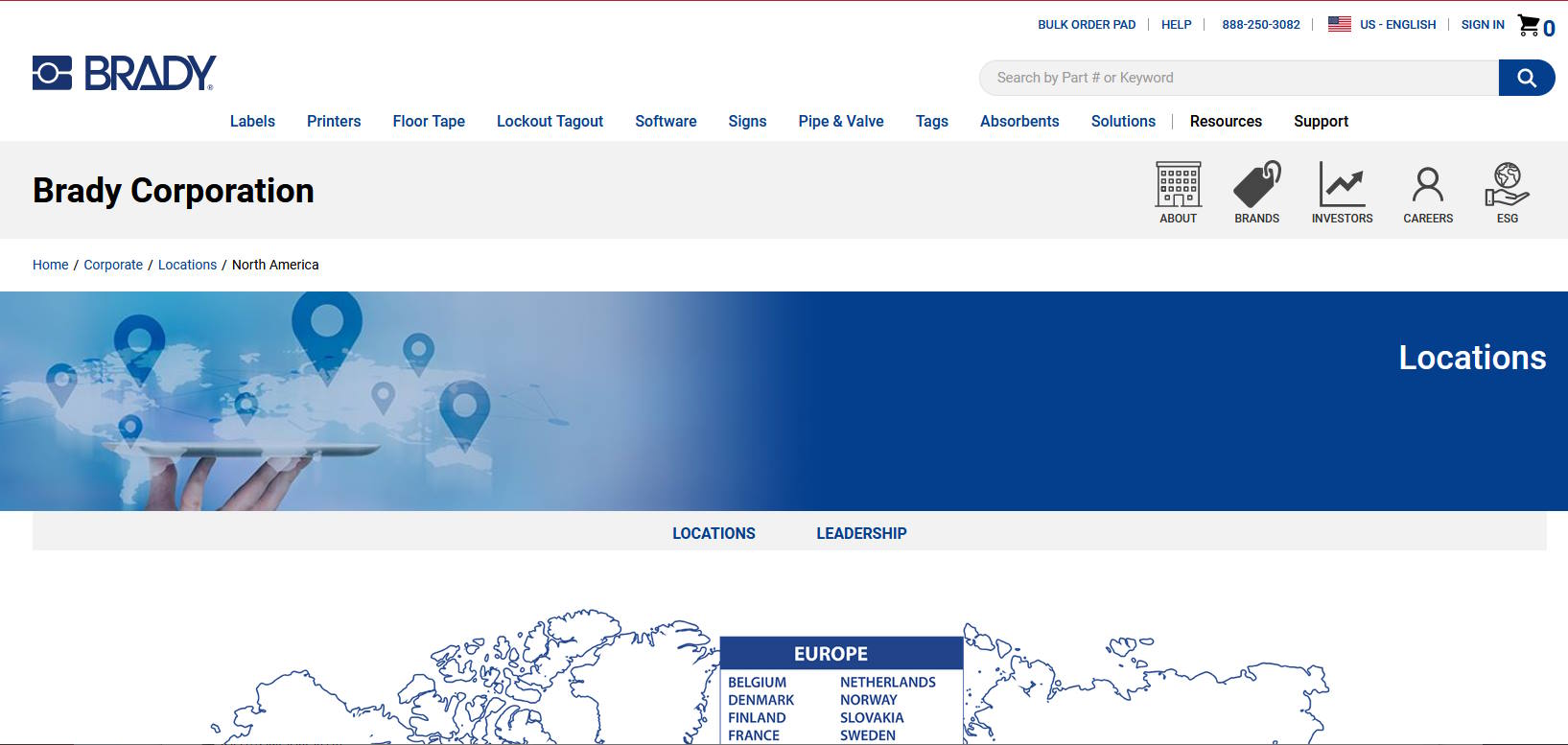
Task: Go to Home breadcrumb
Action: (51, 265)
